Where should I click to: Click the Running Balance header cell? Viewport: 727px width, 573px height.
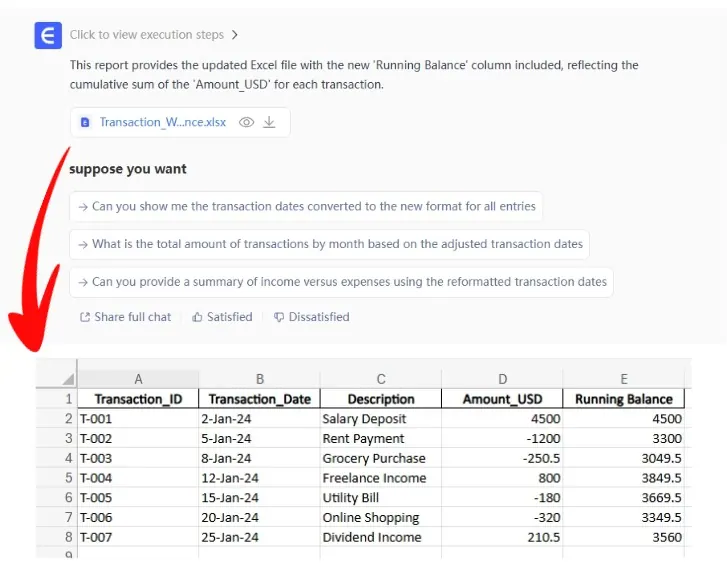coord(624,399)
